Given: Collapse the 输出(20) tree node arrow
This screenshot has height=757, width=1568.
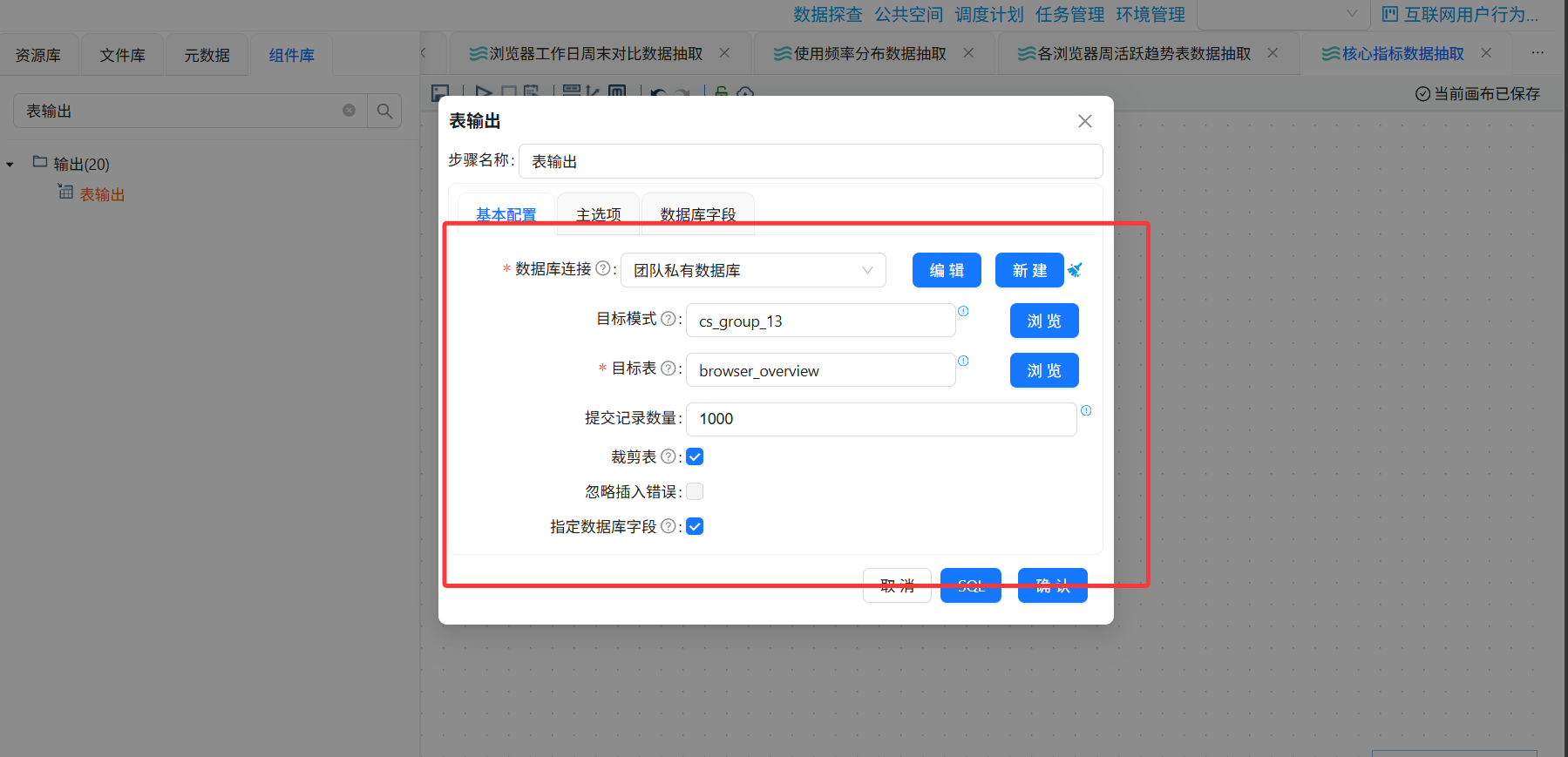Looking at the screenshot, I should (x=10, y=164).
